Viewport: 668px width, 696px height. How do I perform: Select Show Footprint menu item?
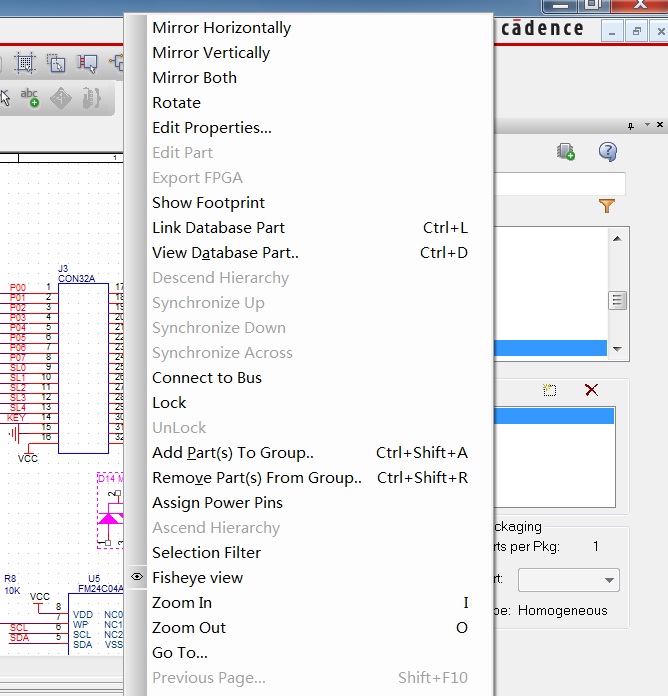208,202
